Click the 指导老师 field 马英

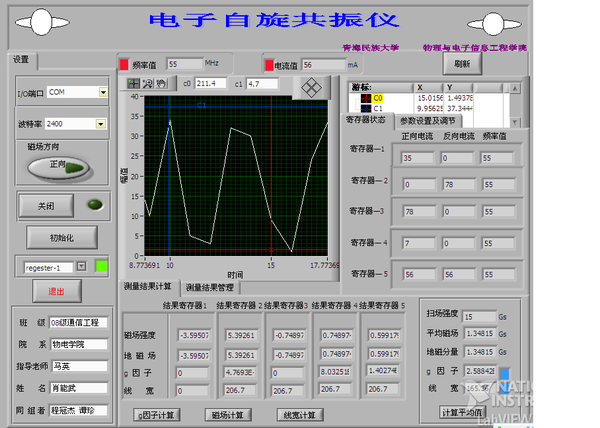click(x=80, y=366)
